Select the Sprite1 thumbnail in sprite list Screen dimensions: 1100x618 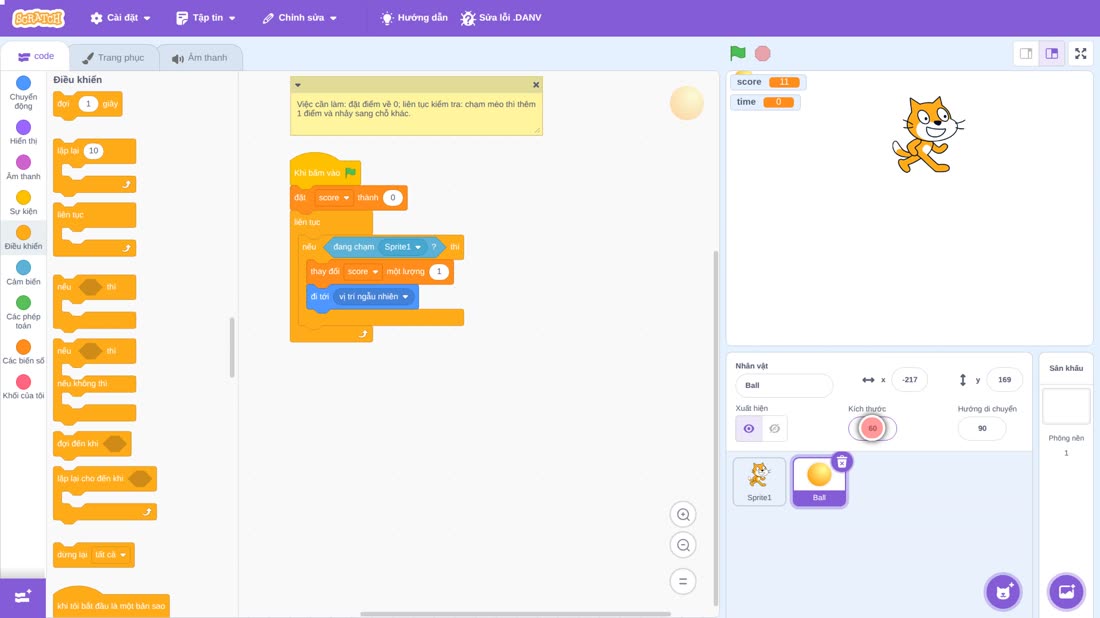[759, 481]
